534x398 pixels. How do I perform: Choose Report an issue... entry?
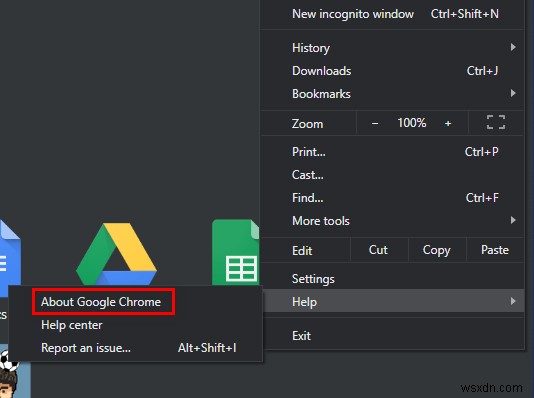pyautogui.click(x=136, y=348)
